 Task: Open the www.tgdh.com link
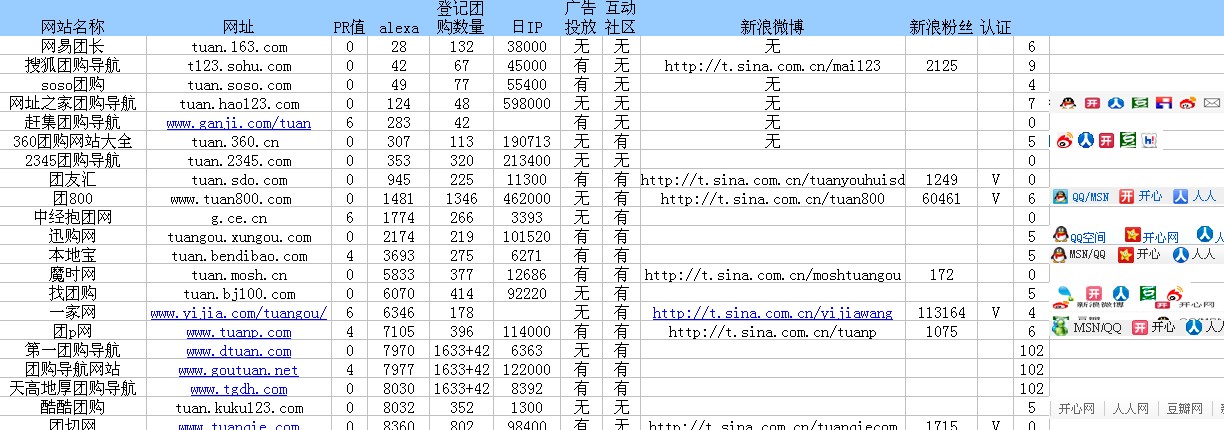pos(239,389)
